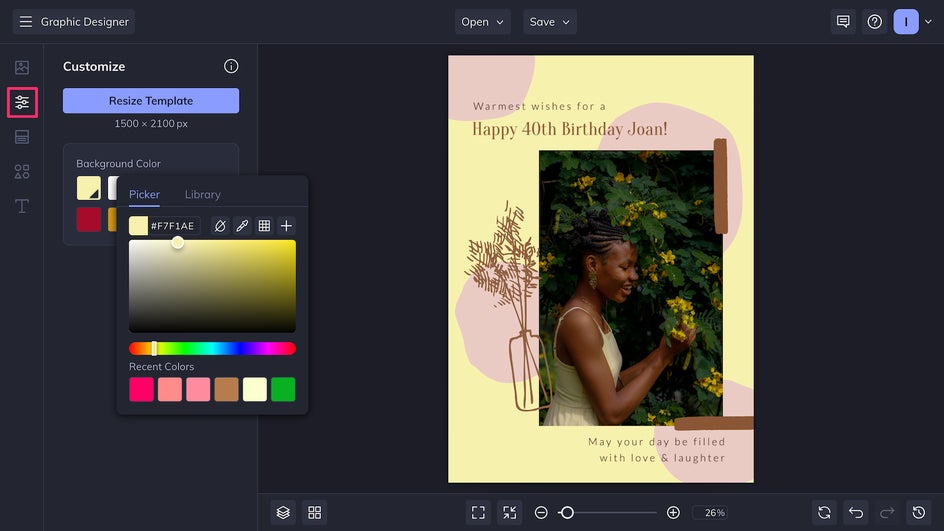Click the actual size collapse-arrows icon
944x531 pixels.
[x=509, y=512]
